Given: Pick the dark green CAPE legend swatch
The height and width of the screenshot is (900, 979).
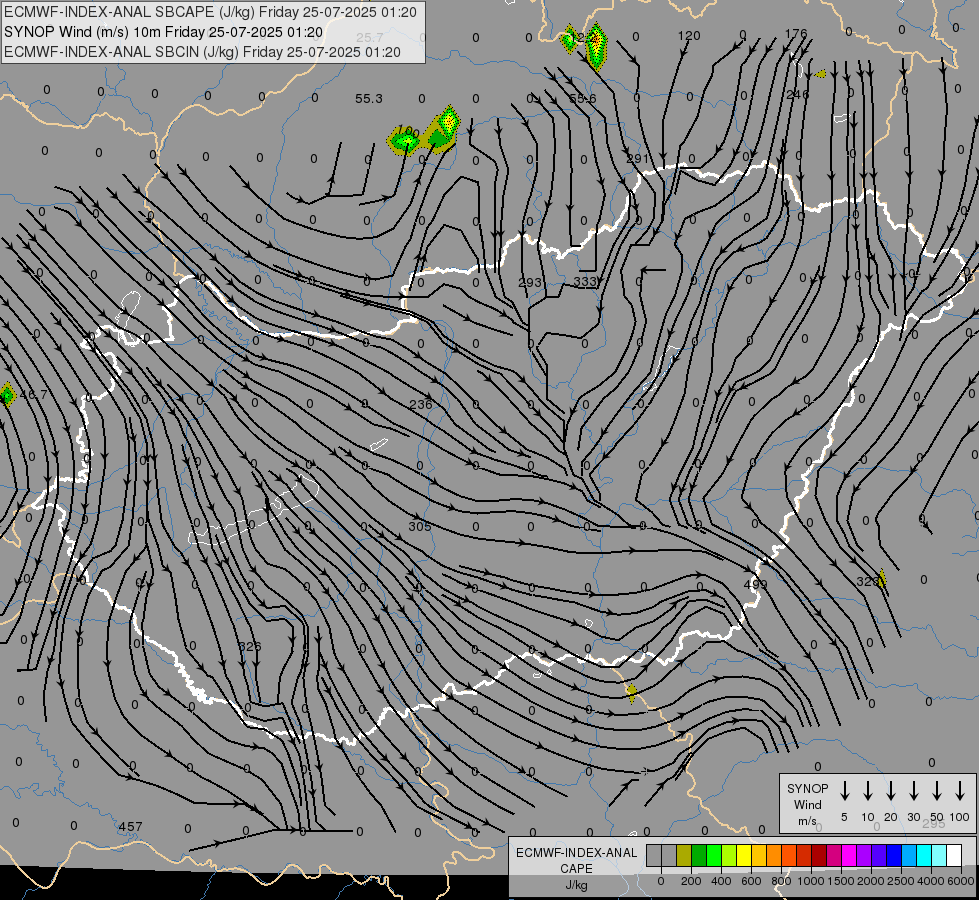Looking at the screenshot, I should click(699, 855).
